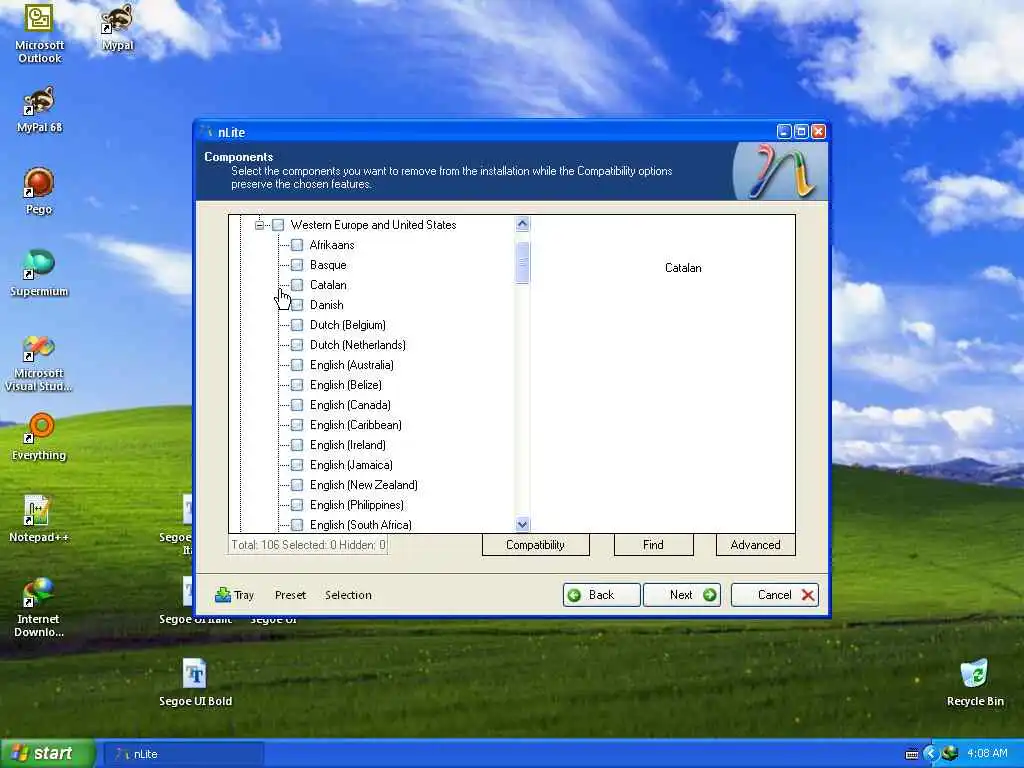Open the Preset menu
1024x768 pixels.
(290, 595)
